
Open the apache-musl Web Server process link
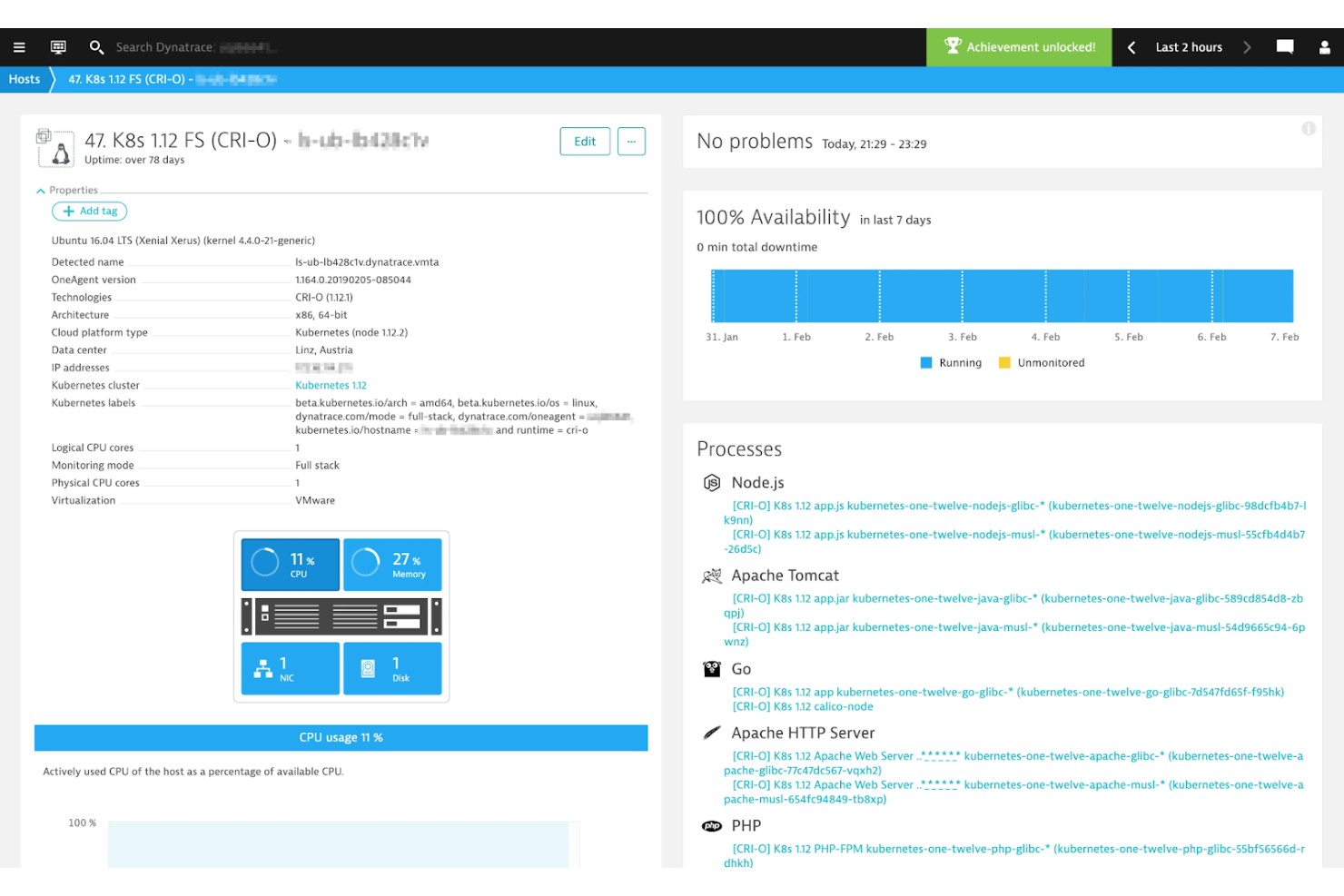point(1013,793)
